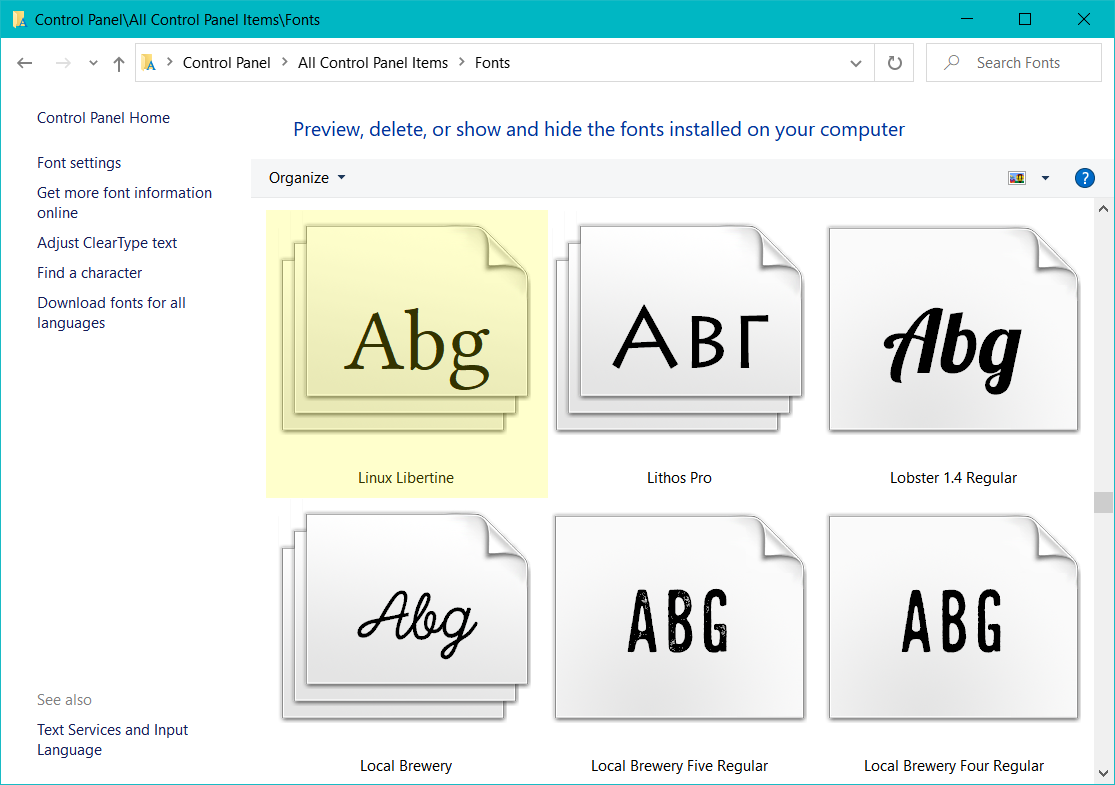Screen dimensions: 1115x785
Task: Open Adjust ClearType text
Action: tap(107, 242)
